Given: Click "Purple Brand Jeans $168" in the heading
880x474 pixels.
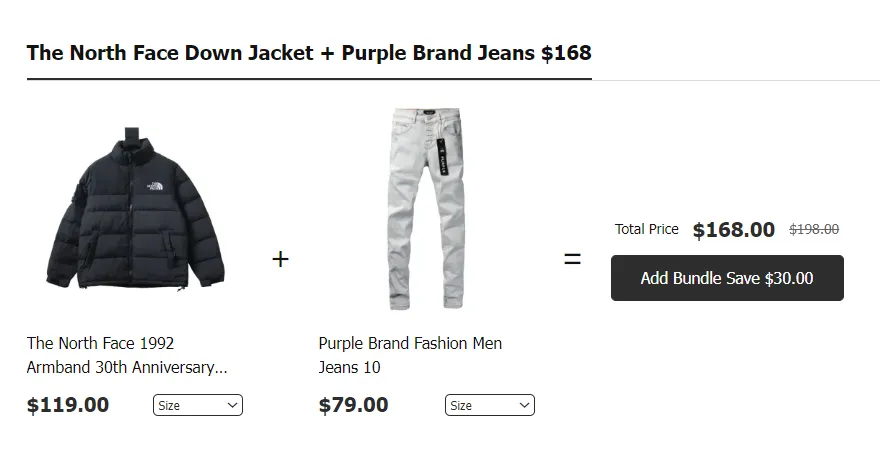Looking at the screenshot, I should [466, 52].
